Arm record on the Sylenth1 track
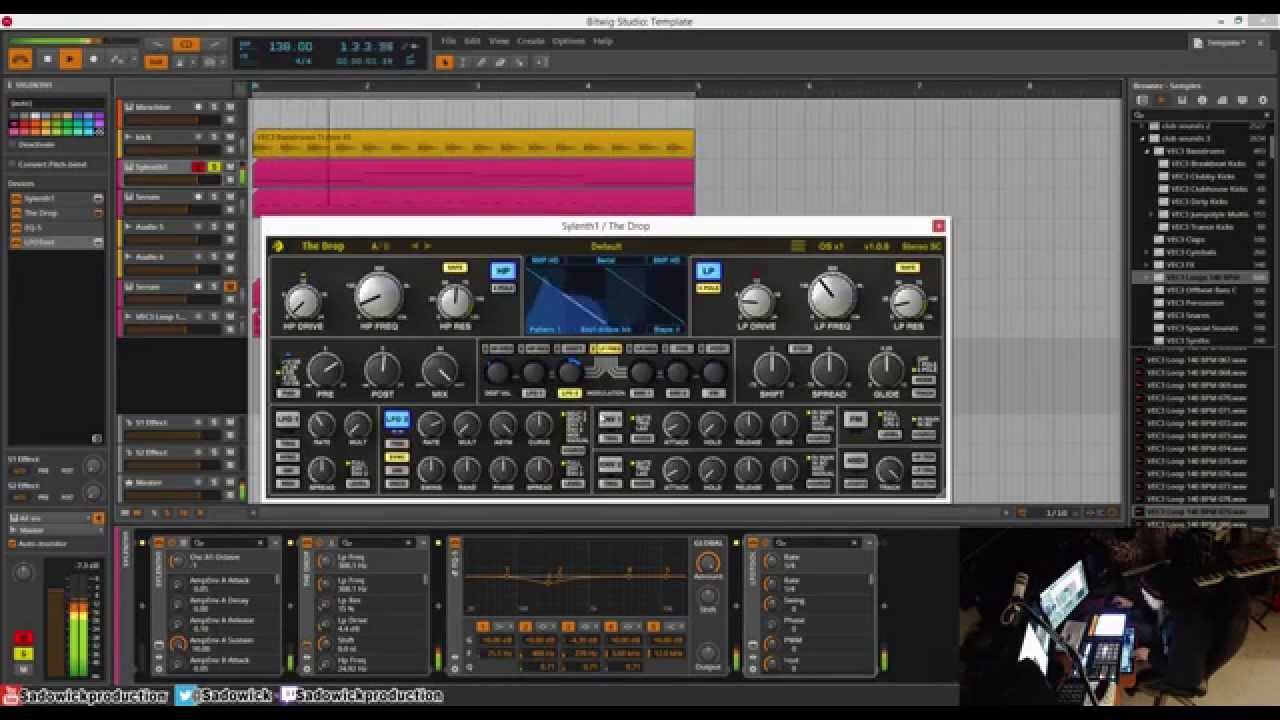The width and height of the screenshot is (1280, 720). coord(198,167)
